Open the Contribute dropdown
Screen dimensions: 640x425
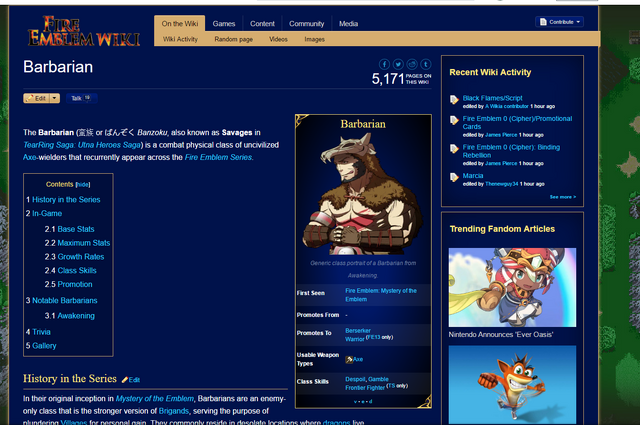pos(559,22)
